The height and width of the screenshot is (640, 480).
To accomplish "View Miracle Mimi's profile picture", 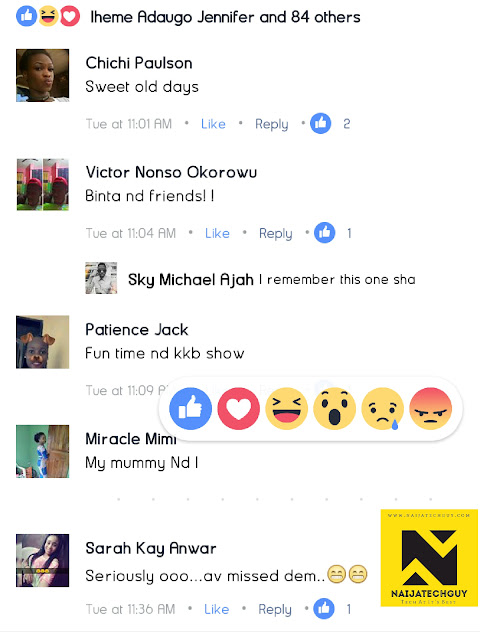I will [x=42, y=451].
